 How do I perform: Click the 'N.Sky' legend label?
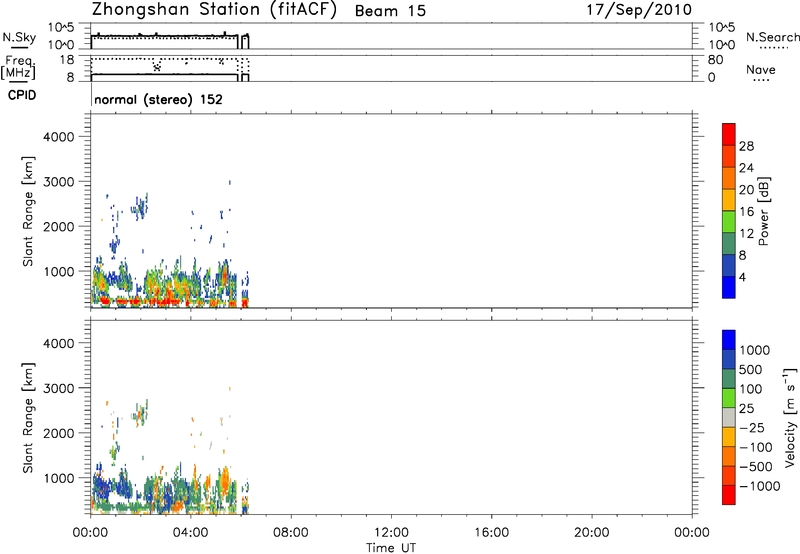coord(19,38)
